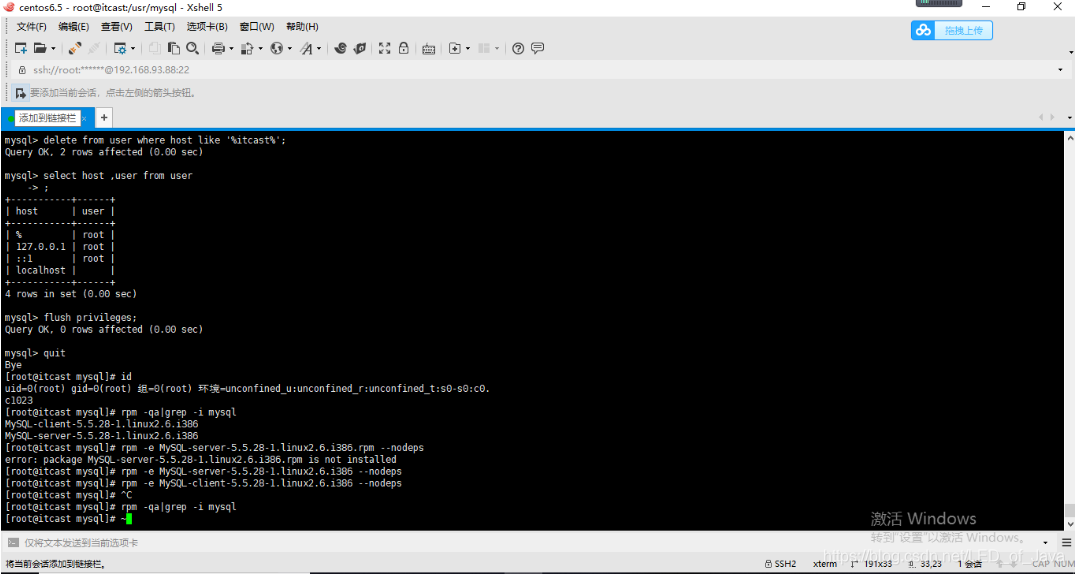Viewport: 1075px width, 575px height.
Task: Click the Copy toolbar icon
Action: click(154, 48)
